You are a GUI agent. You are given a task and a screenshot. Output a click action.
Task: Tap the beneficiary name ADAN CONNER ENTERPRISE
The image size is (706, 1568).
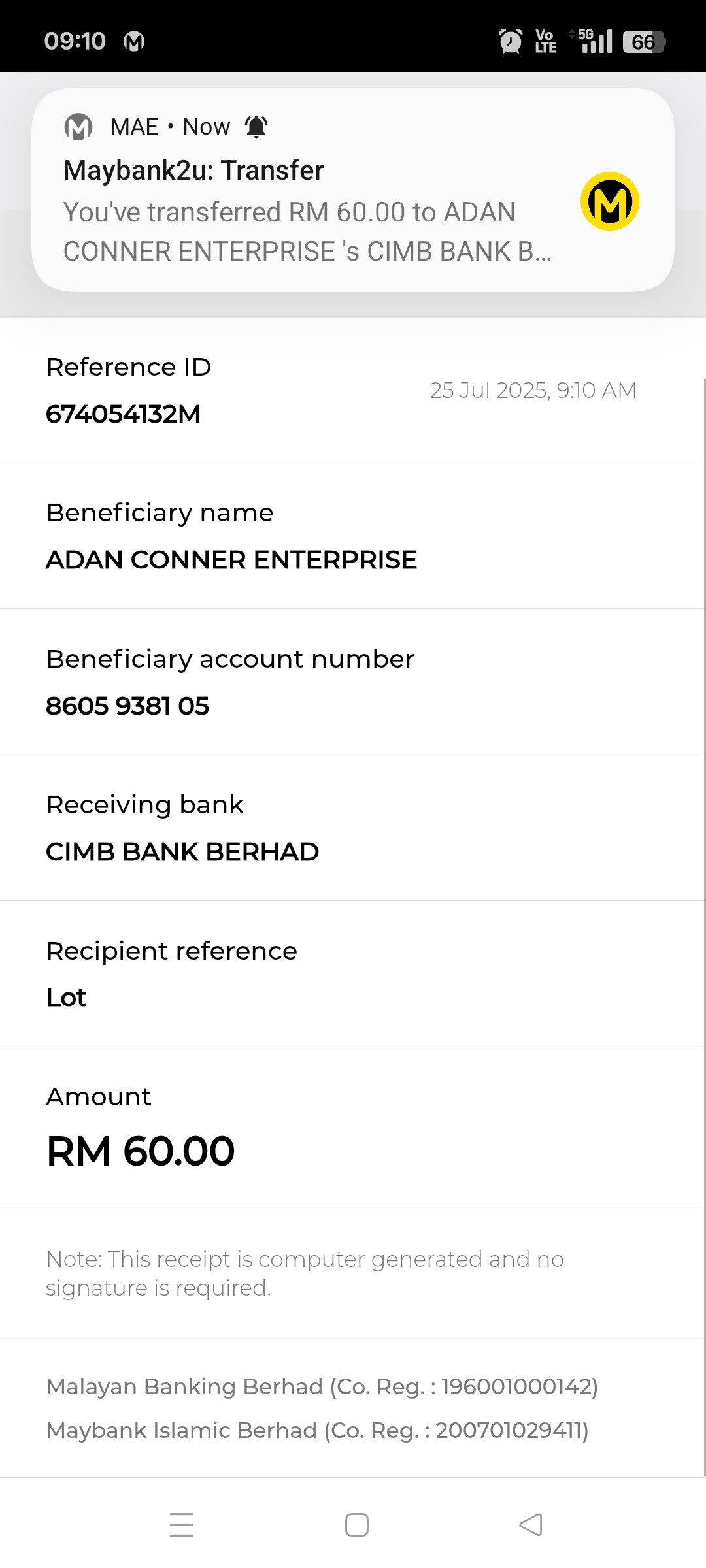point(231,560)
